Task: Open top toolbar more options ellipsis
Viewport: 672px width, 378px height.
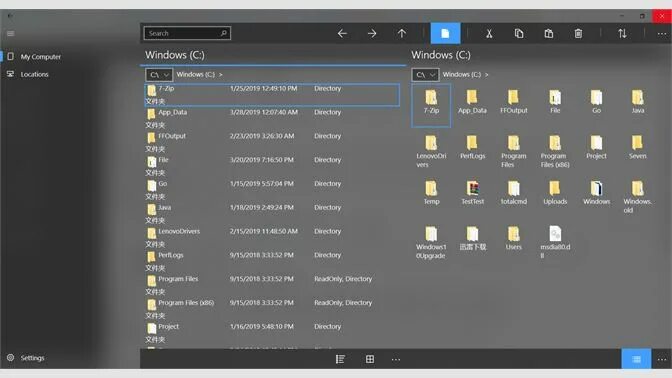Action: [x=662, y=34]
